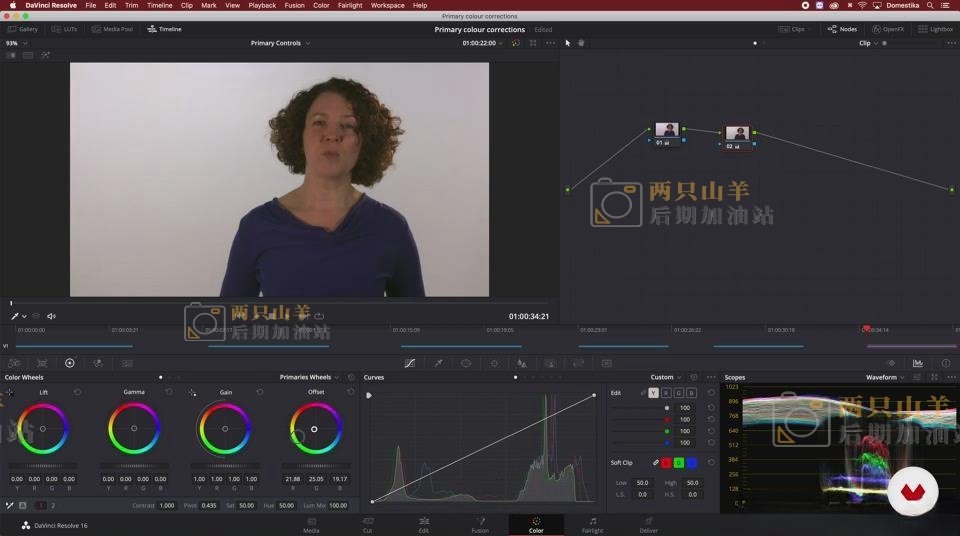This screenshot has width=960, height=536.
Task: Select node 02 in node graph
Action: (x=737, y=134)
